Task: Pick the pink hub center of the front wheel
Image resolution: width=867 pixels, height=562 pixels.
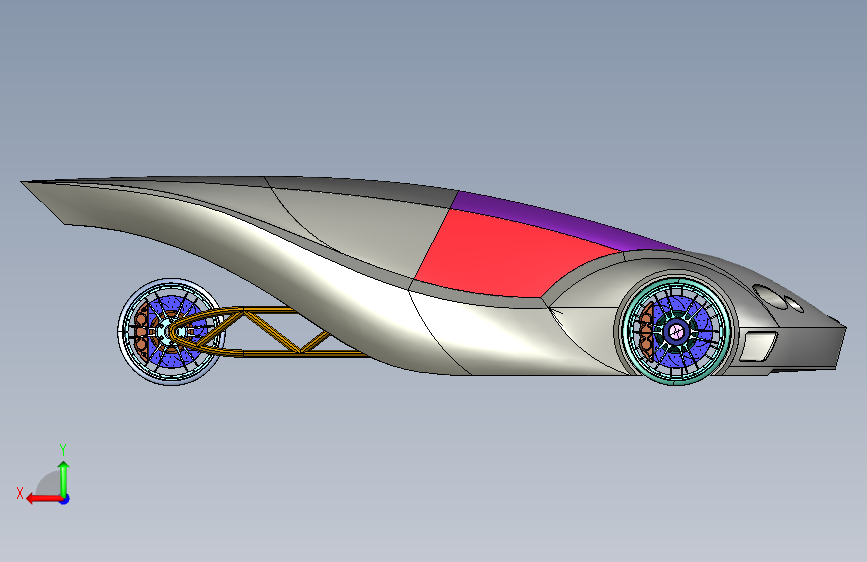Action: pos(676,332)
